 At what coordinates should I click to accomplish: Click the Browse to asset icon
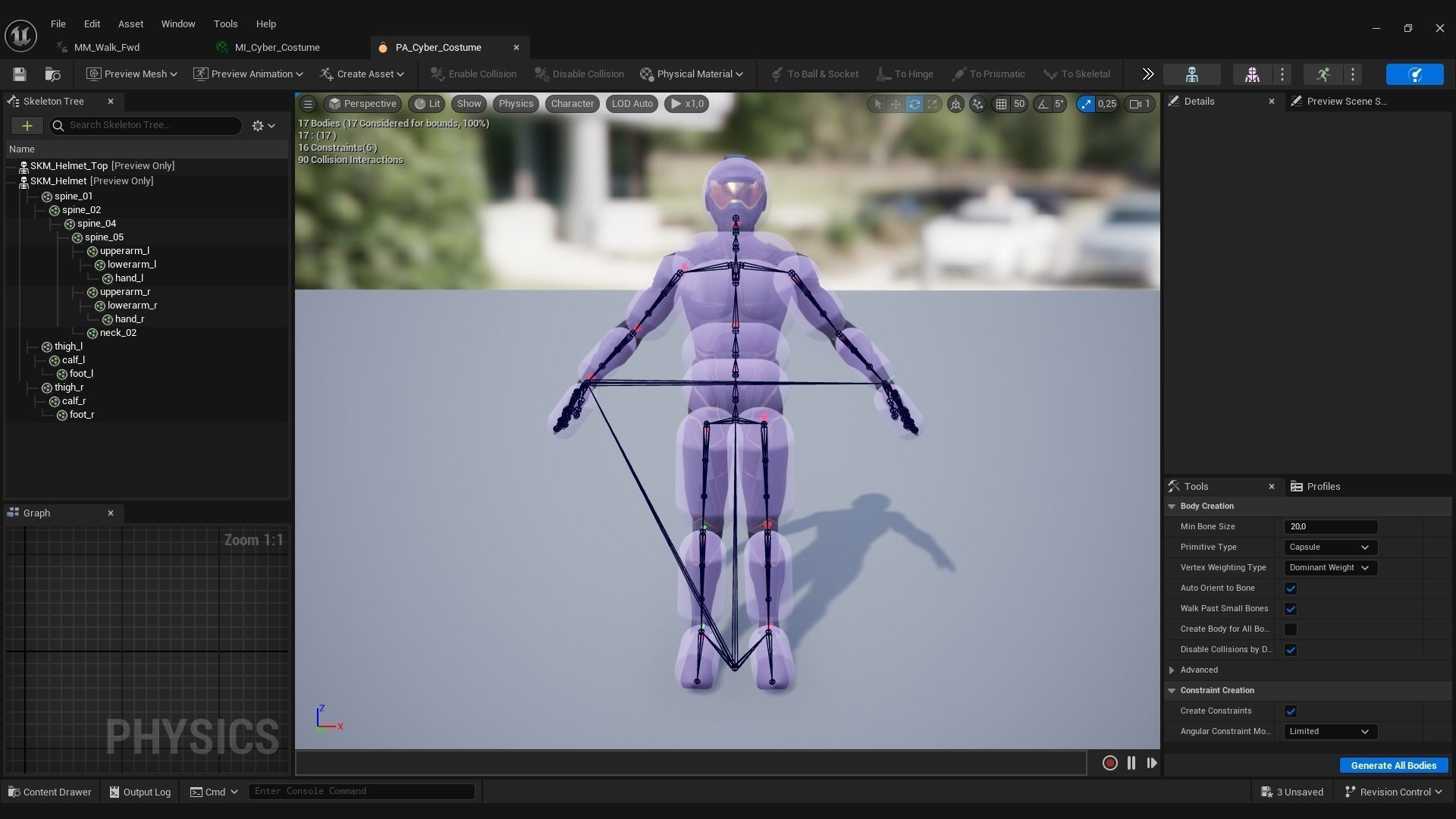tap(52, 74)
